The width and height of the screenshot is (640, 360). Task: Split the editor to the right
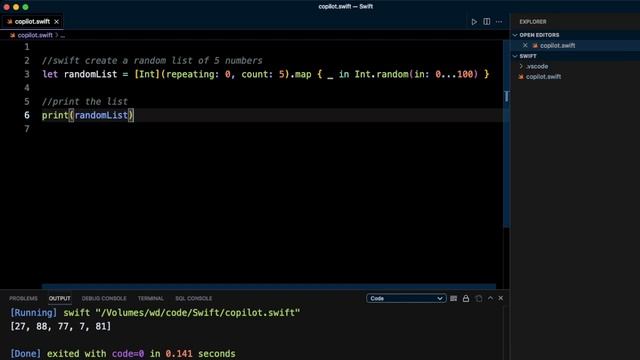487,22
